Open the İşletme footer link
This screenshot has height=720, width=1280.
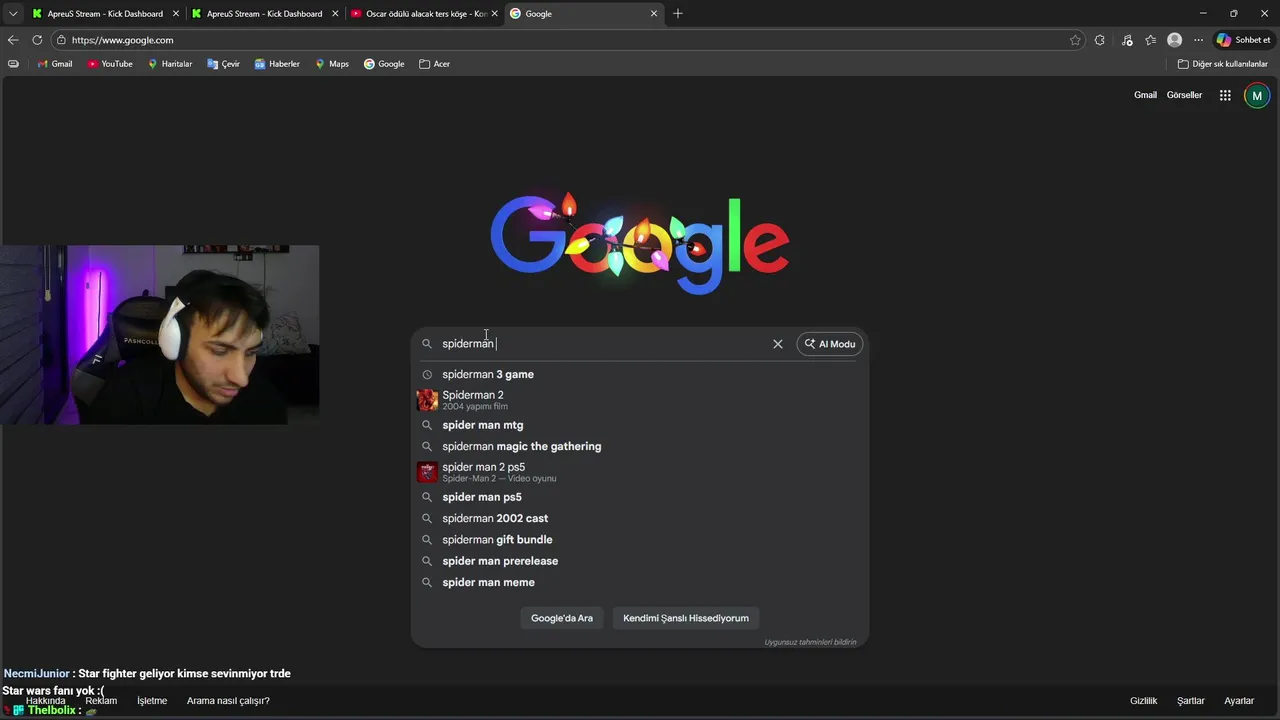click(152, 701)
